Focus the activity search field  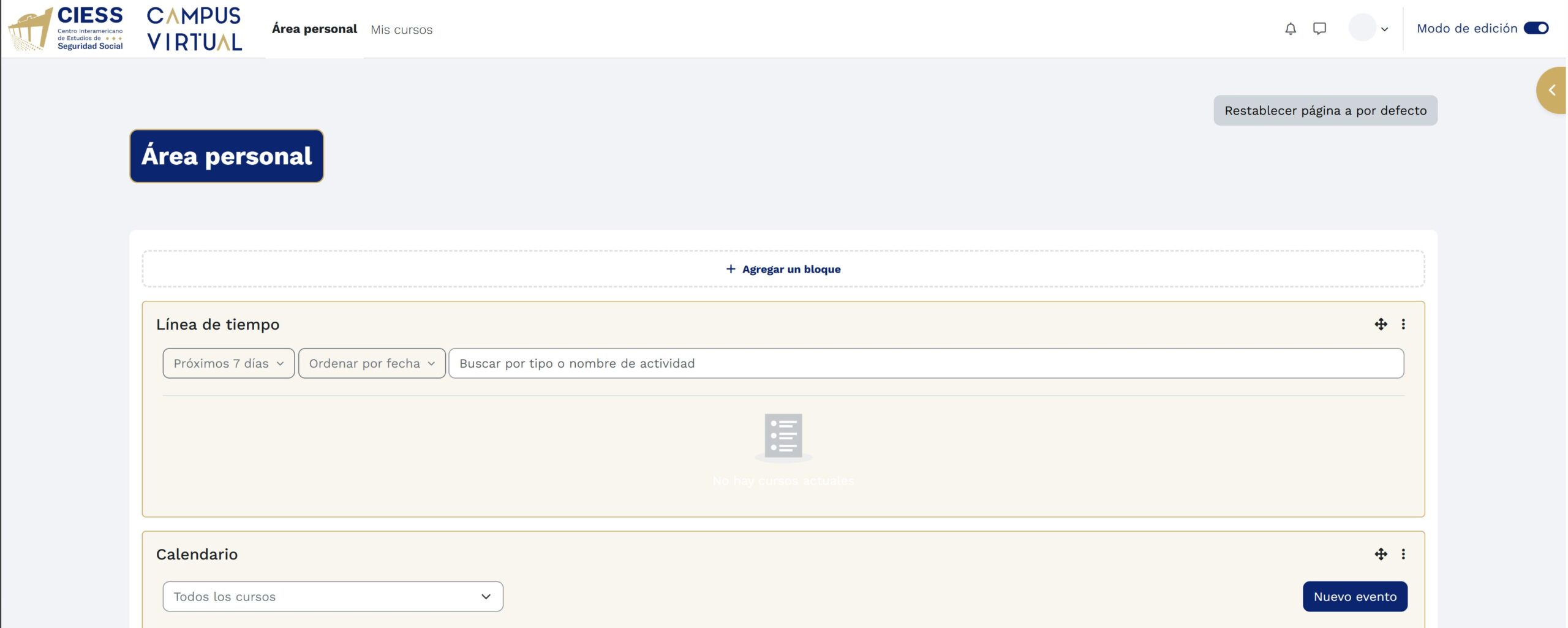pyautogui.click(x=925, y=363)
